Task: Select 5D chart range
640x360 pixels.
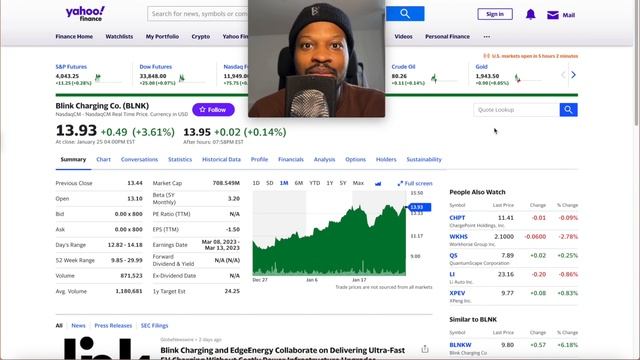Action: pos(269,183)
